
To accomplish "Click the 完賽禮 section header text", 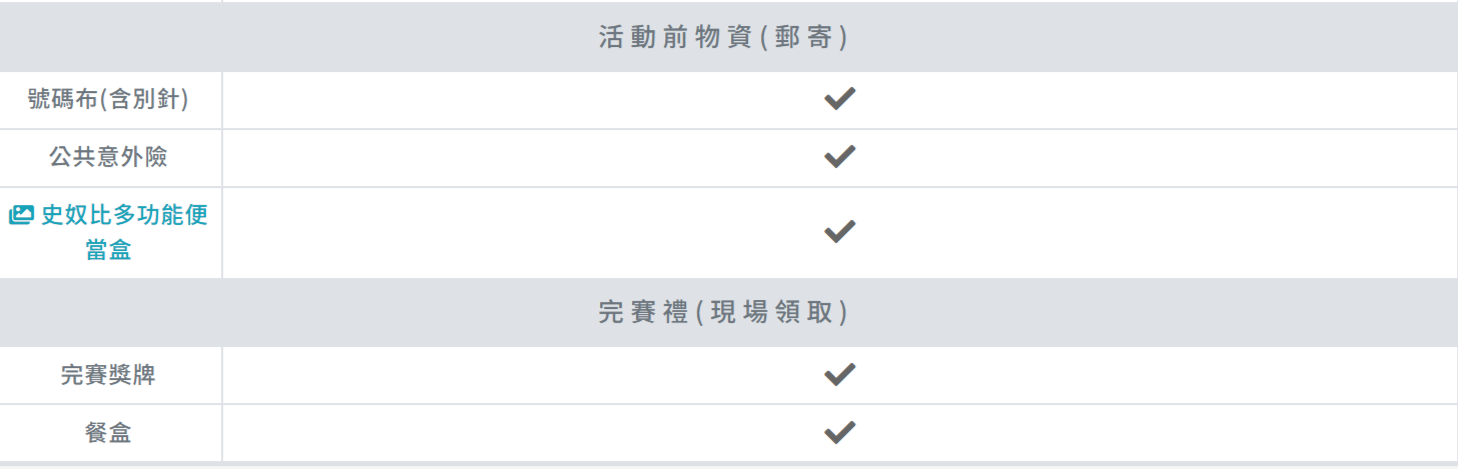I will click(645, 312).
